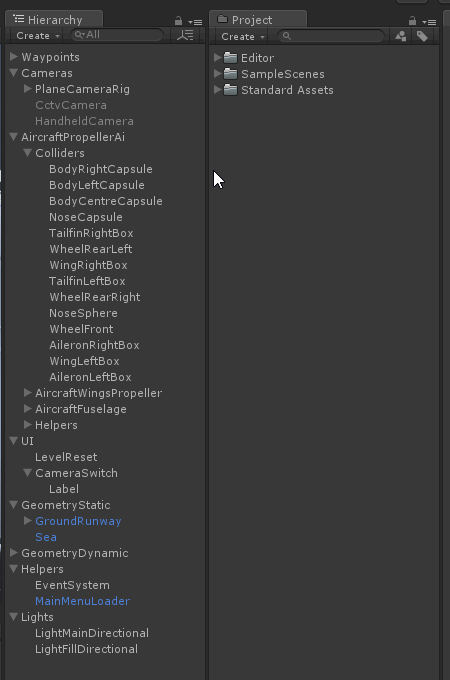This screenshot has height=680, width=450.
Task: Expand the GeometryDynamic object
Action: [14, 552]
